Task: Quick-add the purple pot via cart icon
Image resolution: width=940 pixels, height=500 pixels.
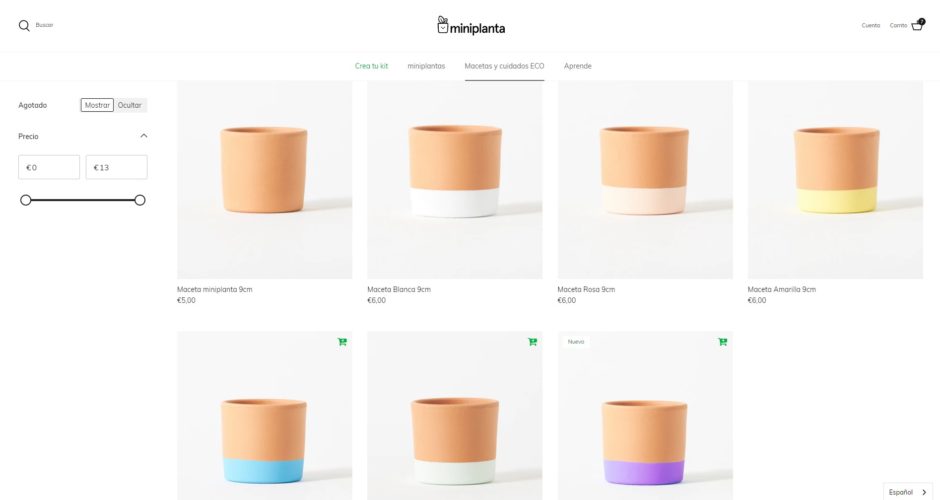Action: click(722, 342)
